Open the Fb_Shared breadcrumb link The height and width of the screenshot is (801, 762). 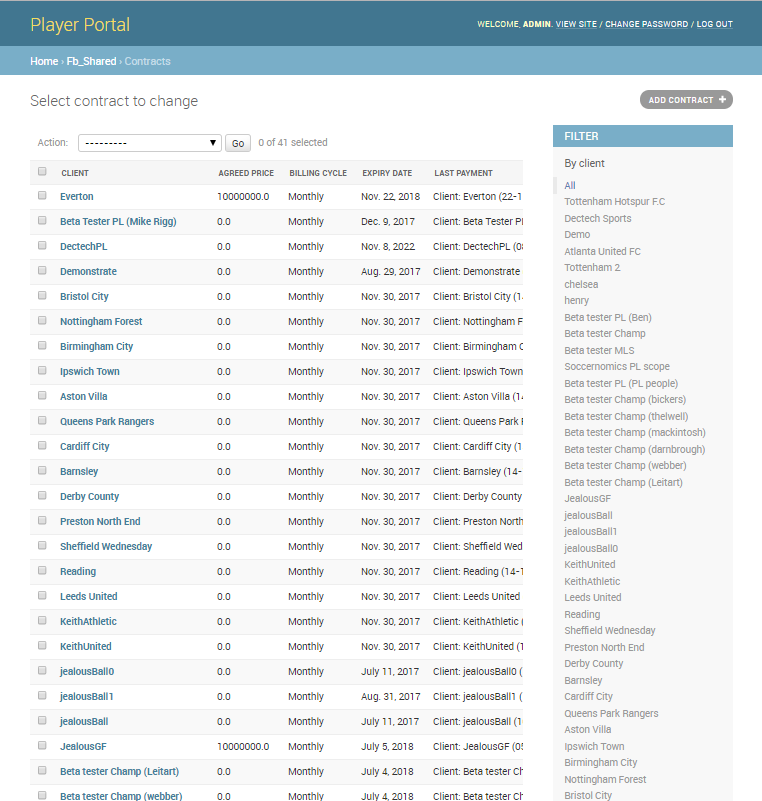pyautogui.click(x=91, y=61)
